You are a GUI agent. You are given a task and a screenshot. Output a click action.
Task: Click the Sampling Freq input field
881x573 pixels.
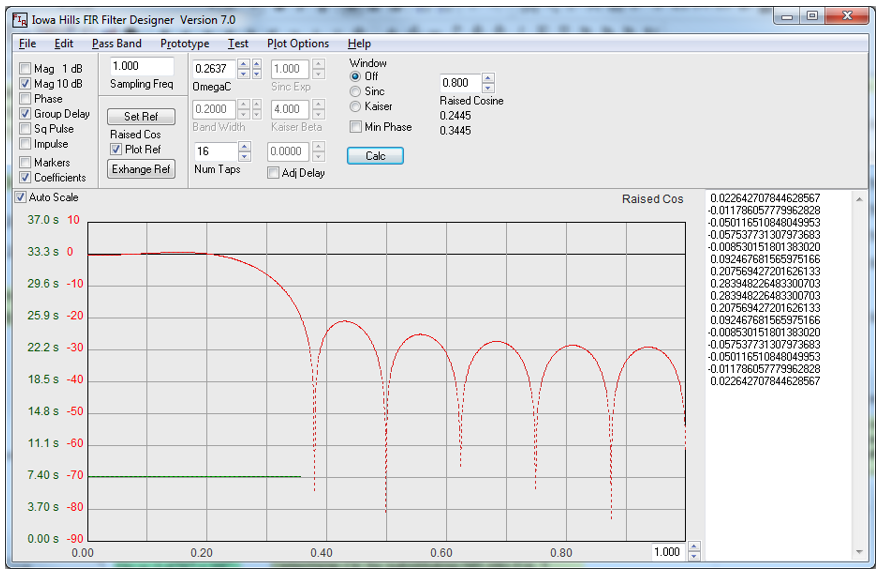(x=142, y=66)
